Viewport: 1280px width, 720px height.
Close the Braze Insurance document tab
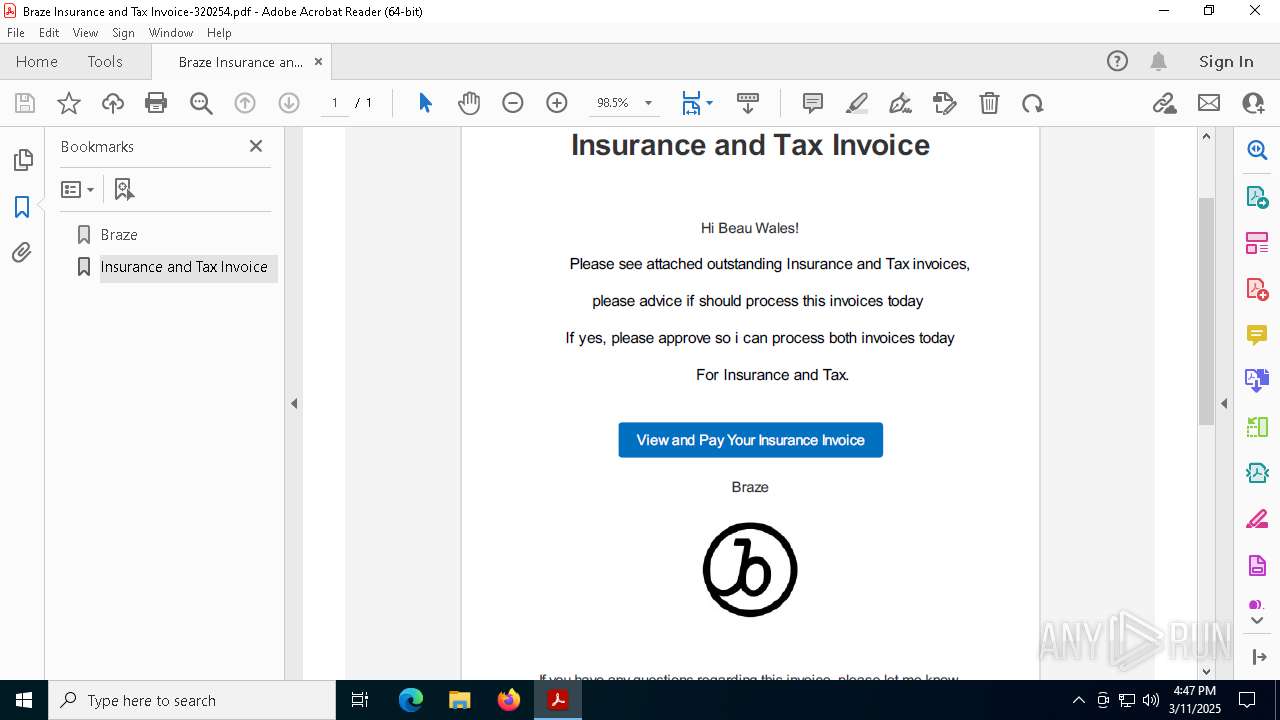(x=318, y=62)
